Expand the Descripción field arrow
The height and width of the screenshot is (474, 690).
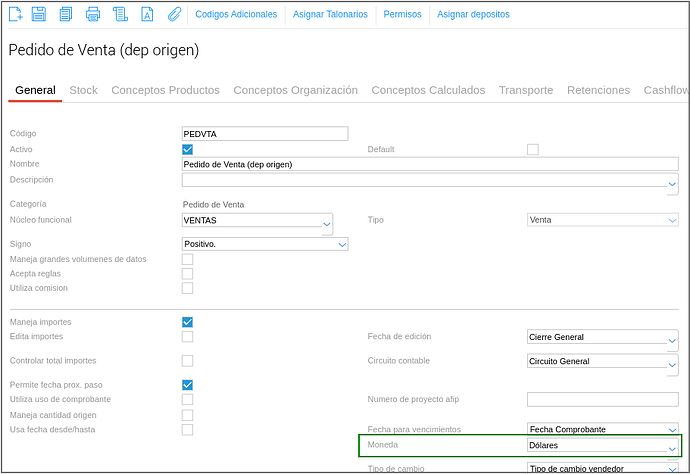672,184
